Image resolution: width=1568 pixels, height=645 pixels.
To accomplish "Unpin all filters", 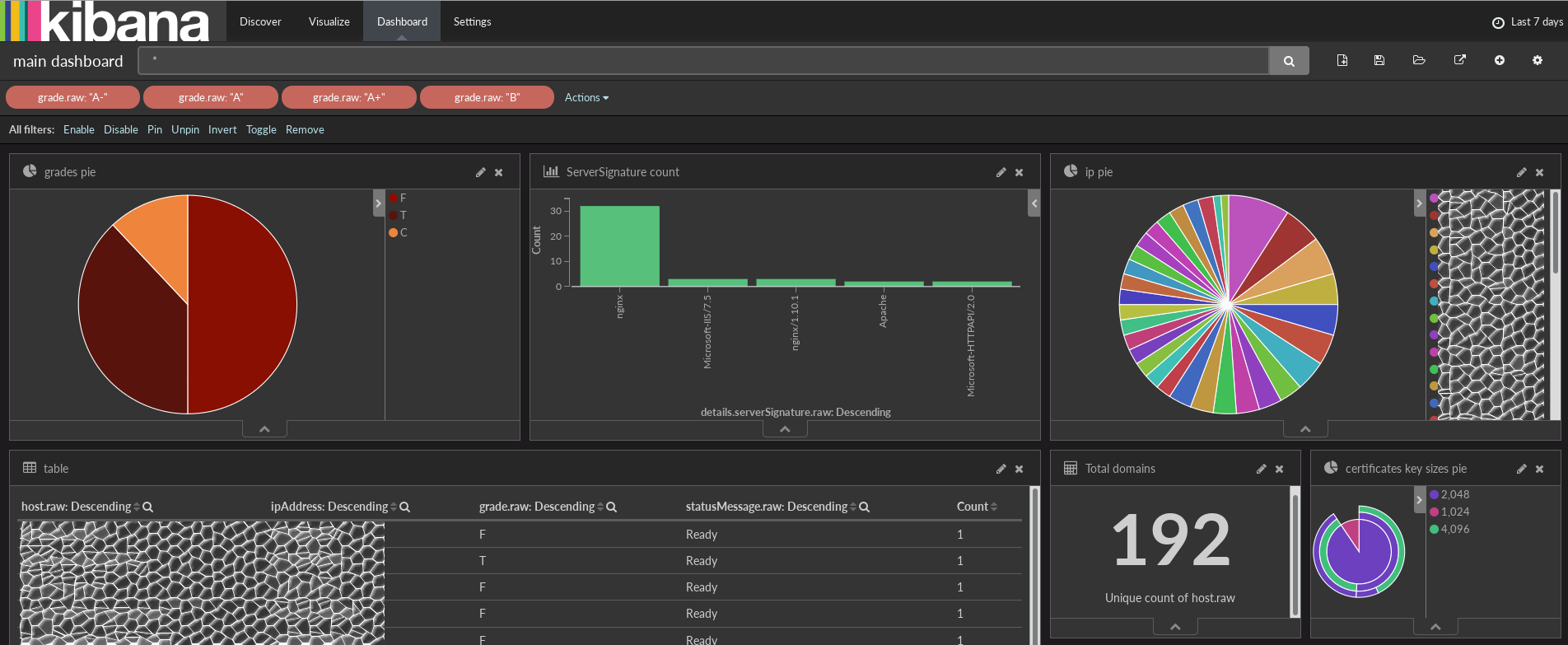I will [x=185, y=129].
